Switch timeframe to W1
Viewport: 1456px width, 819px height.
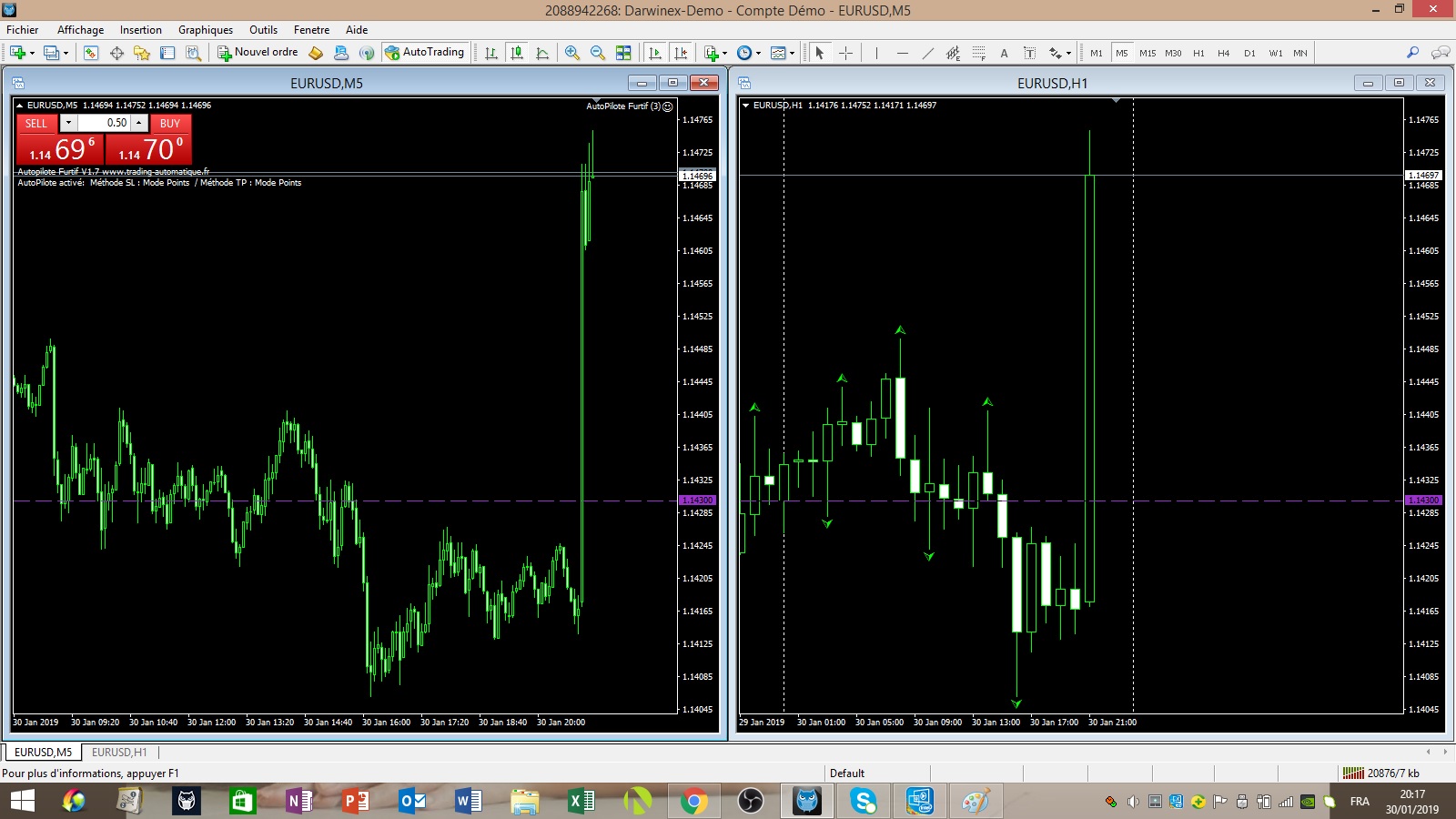tap(1276, 53)
